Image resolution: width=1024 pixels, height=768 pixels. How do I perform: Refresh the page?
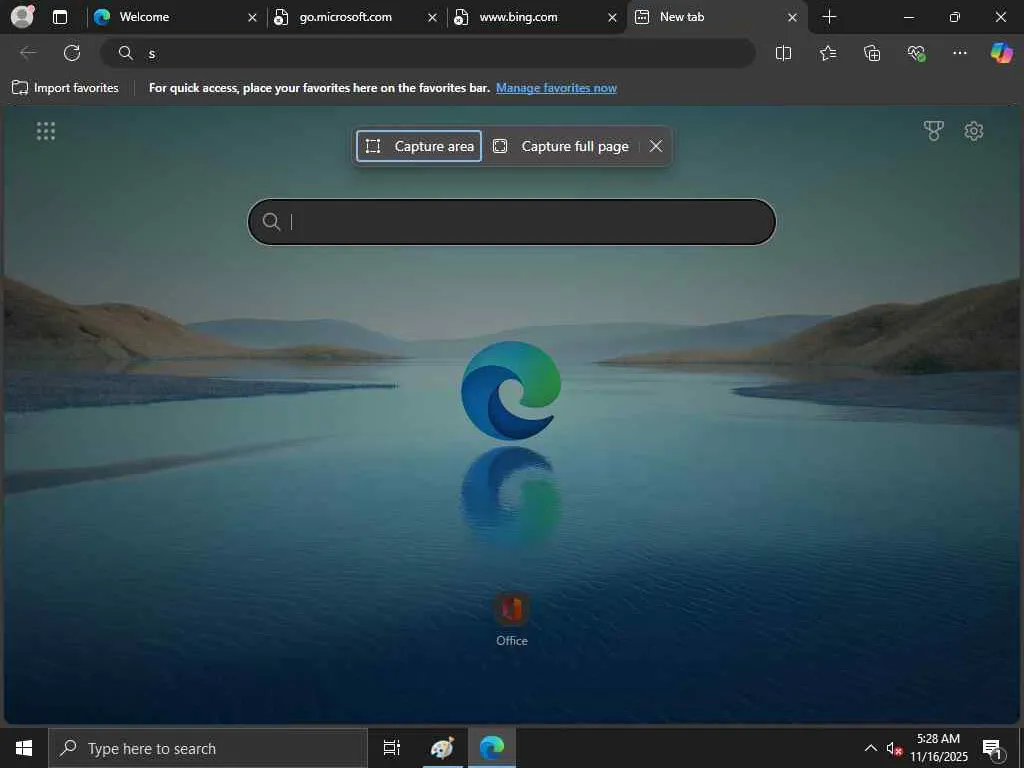[x=72, y=53]
